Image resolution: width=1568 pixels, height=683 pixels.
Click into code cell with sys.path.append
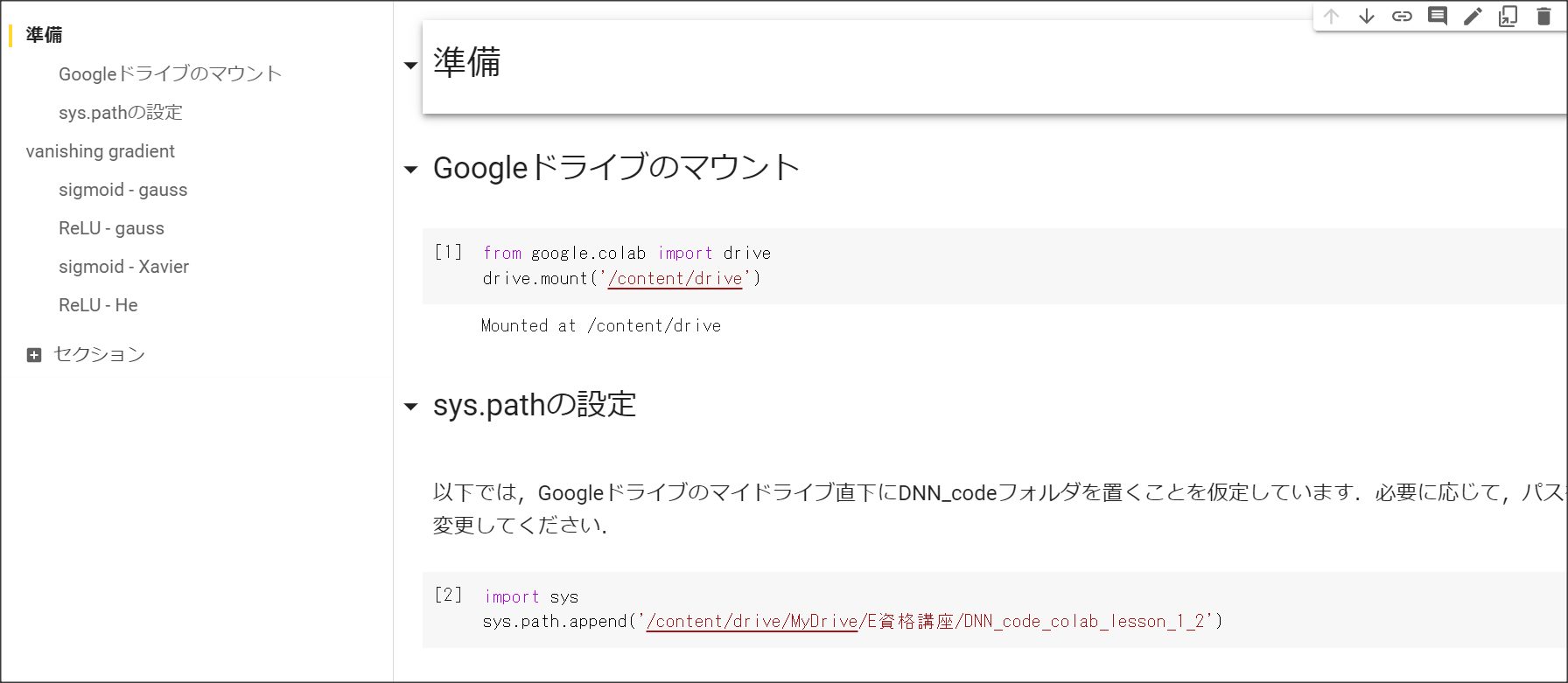995,610
